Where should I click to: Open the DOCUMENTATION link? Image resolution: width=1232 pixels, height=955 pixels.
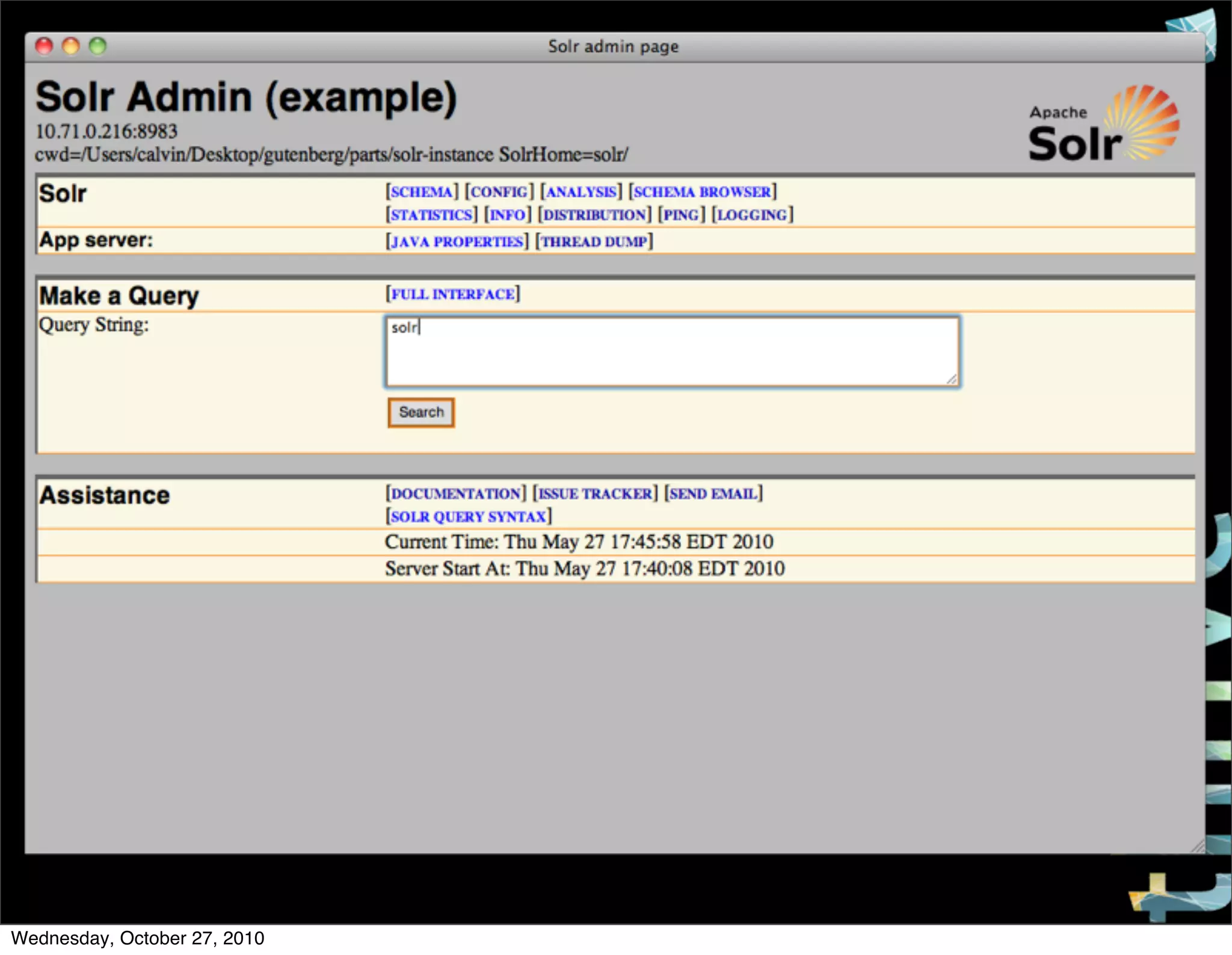pyautogui.click(x=455, y=494)
